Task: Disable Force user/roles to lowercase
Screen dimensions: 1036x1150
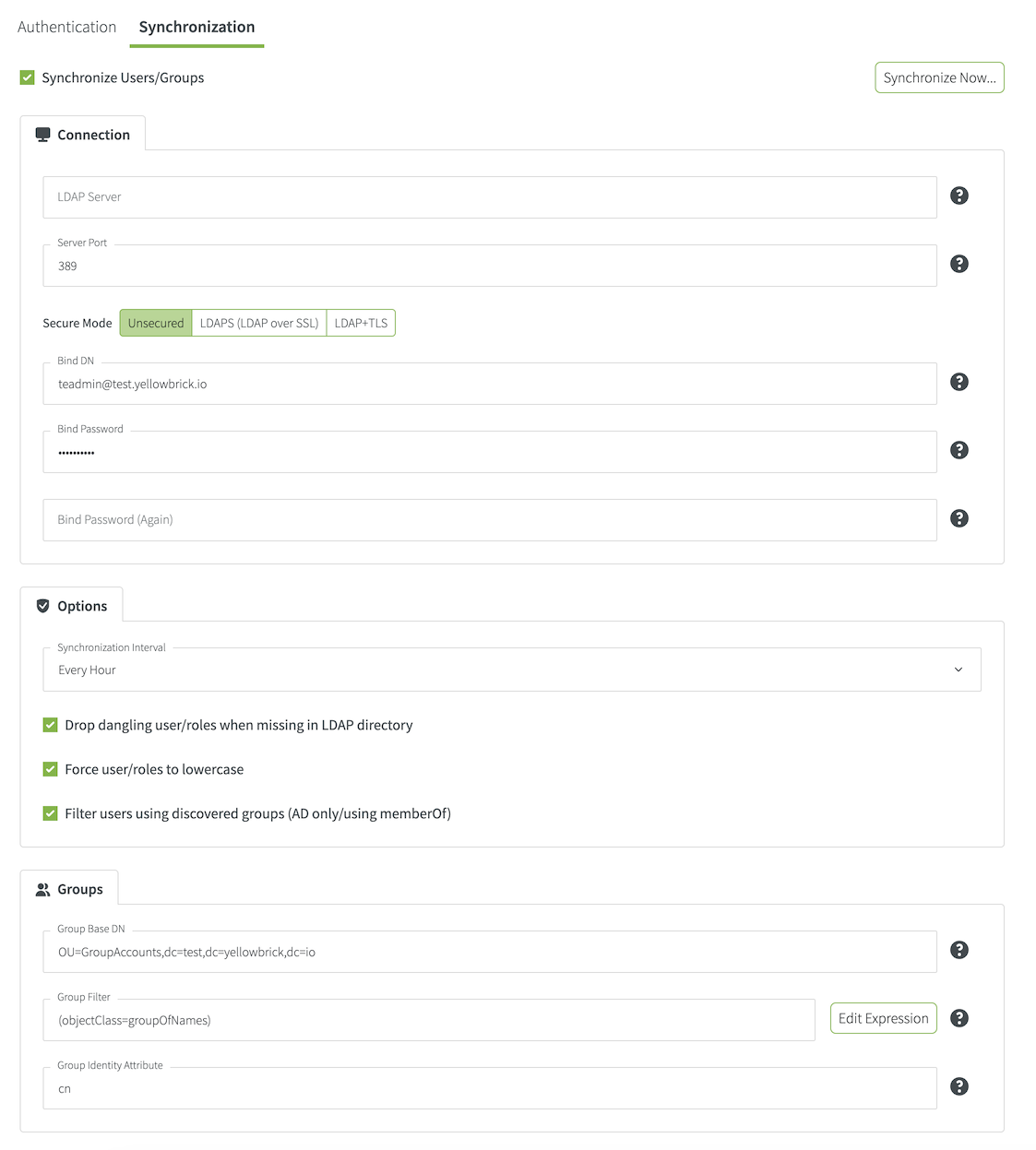Action: tap(51, 769)
